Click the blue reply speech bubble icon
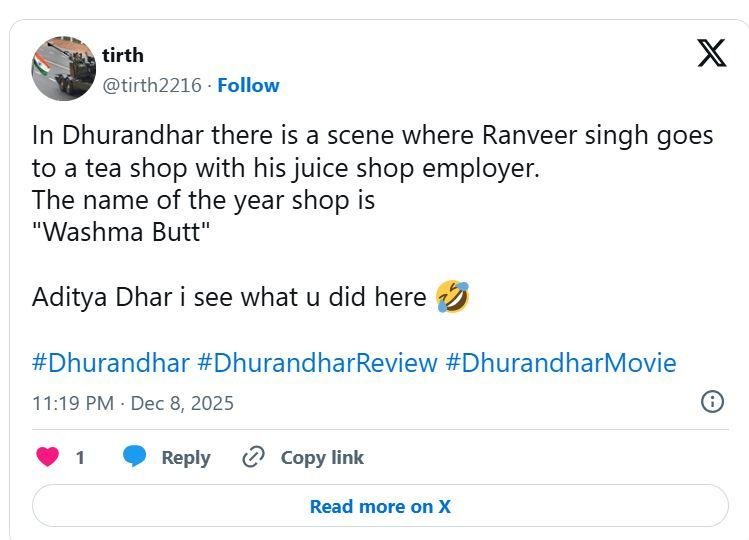 point(134,456)
